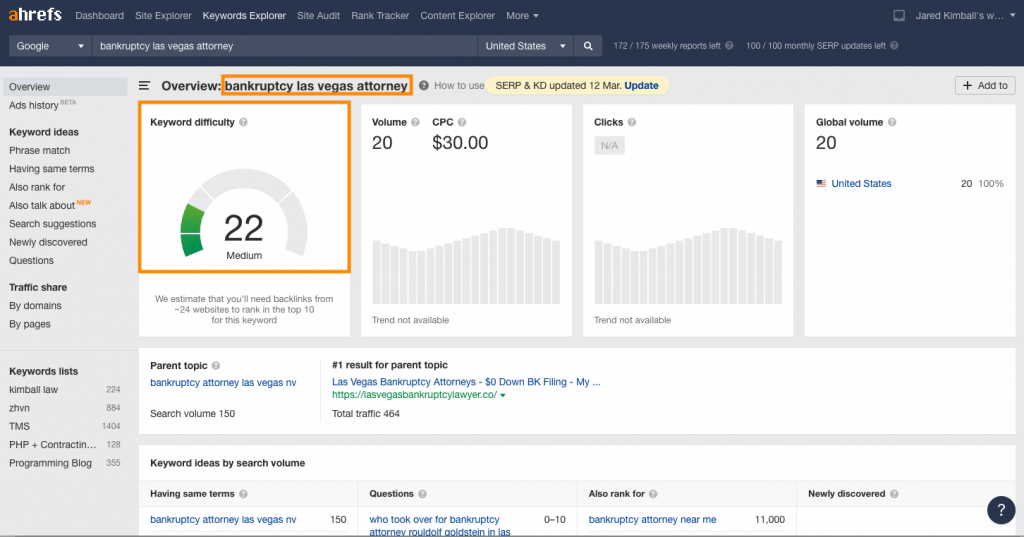Click help icon next to monthly SERP updates

[894, 46]
